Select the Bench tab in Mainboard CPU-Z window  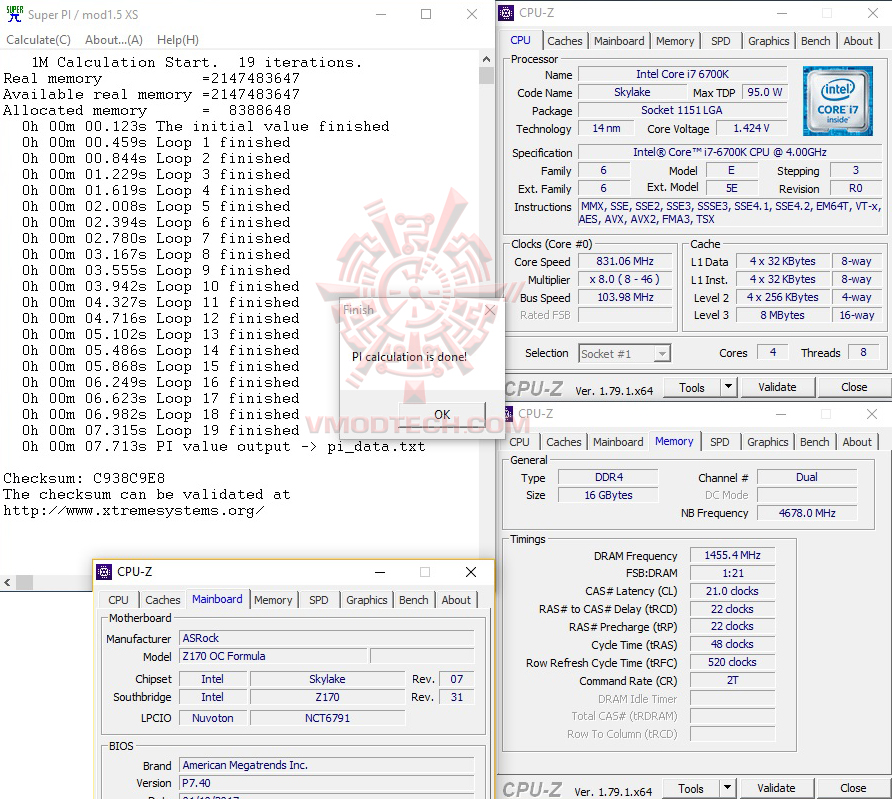tap(414, 600)
